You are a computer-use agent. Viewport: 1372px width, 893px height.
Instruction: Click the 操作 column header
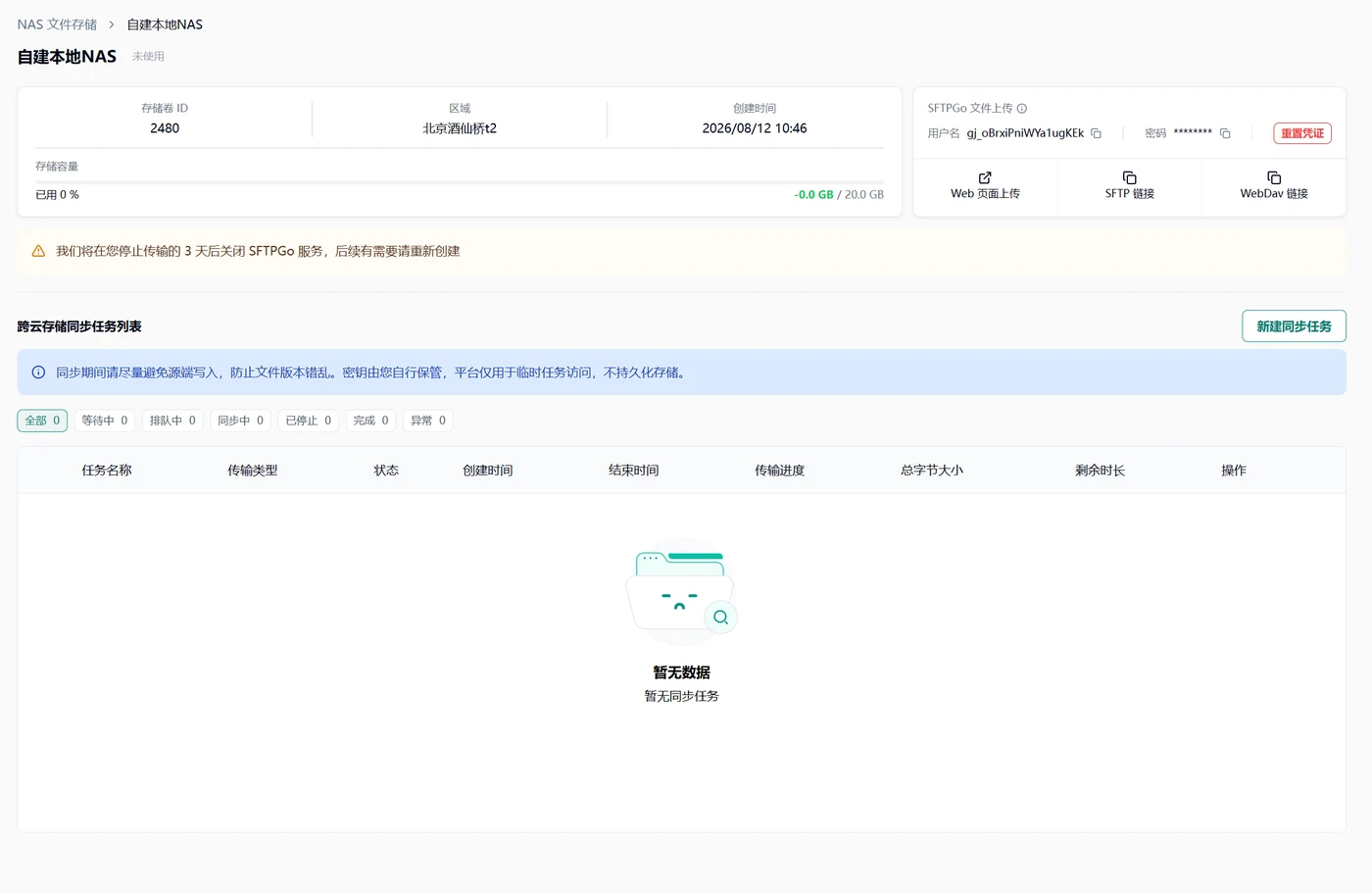[1234, 471]
